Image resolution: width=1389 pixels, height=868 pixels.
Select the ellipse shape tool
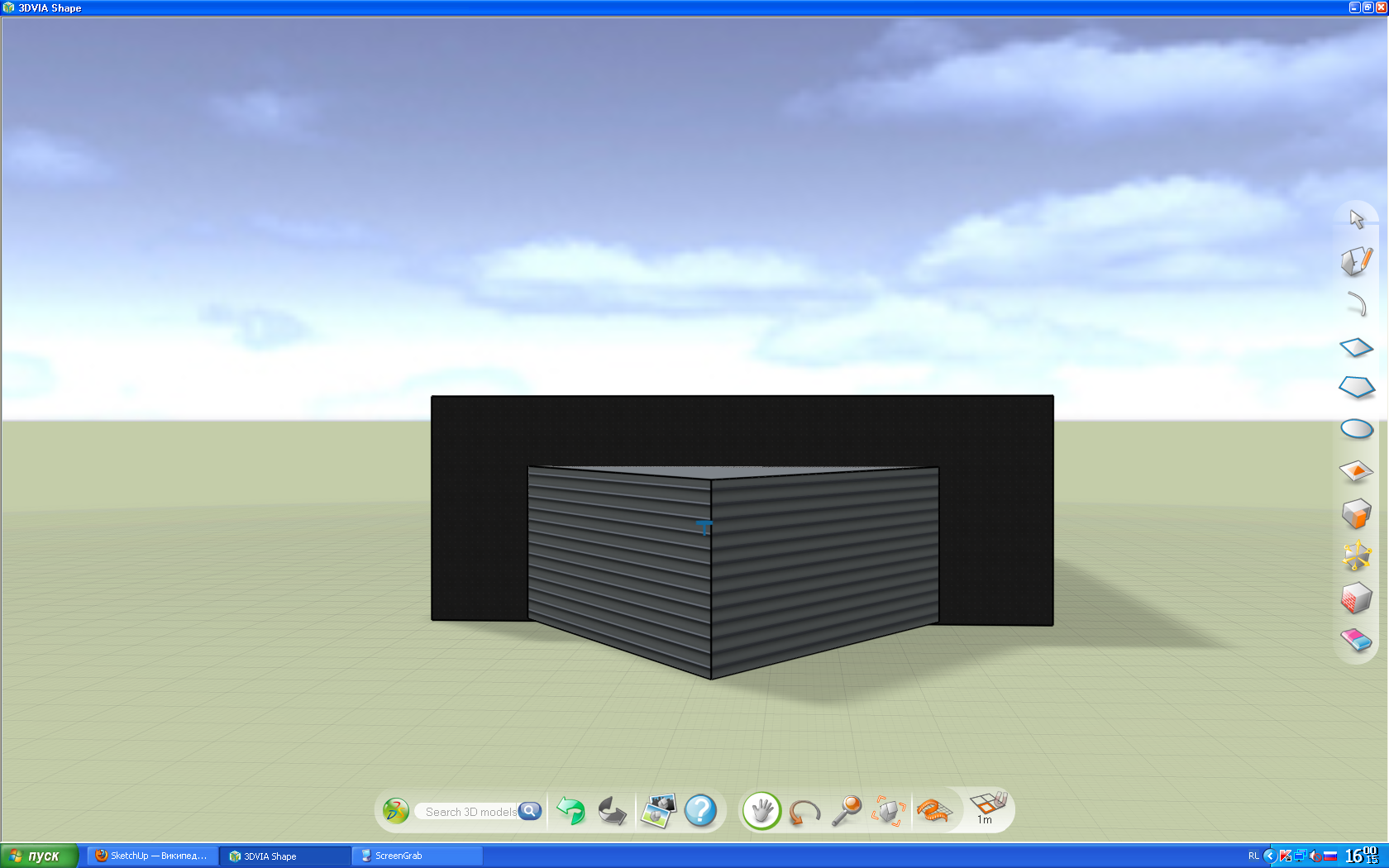(1357, 429)
